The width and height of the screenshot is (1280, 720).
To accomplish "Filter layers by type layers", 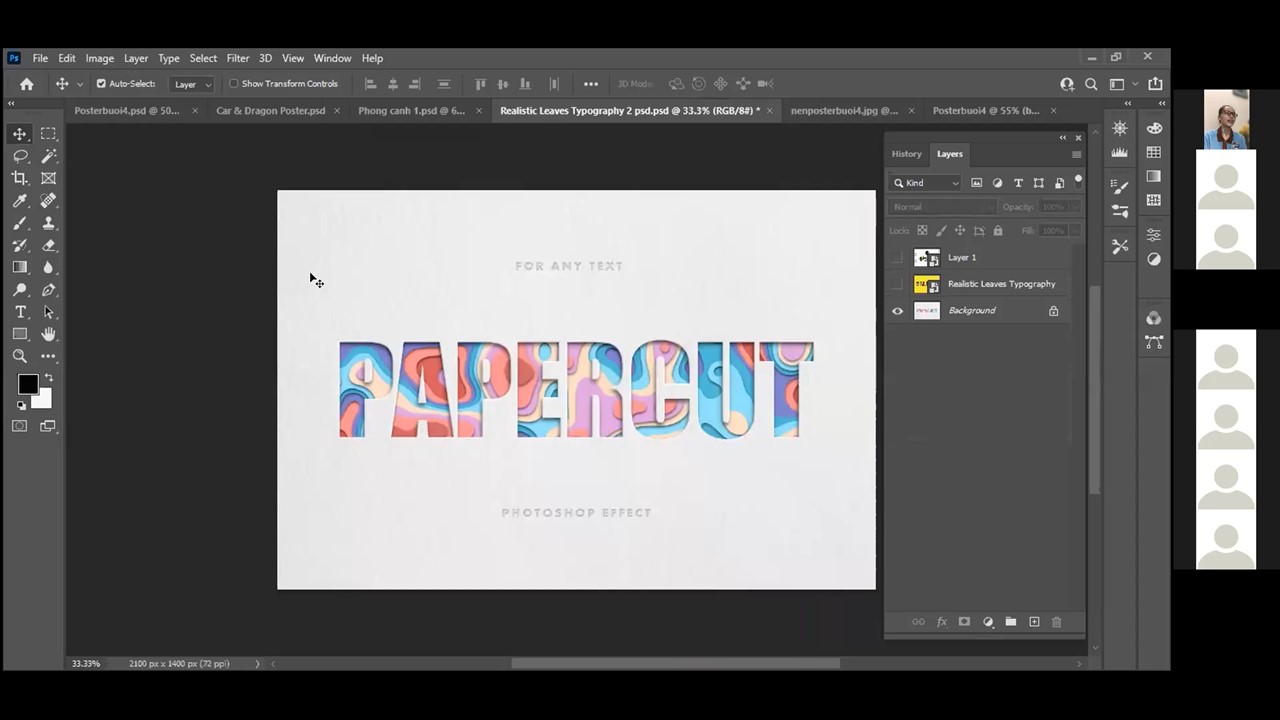I will (x=1018, y=183).
